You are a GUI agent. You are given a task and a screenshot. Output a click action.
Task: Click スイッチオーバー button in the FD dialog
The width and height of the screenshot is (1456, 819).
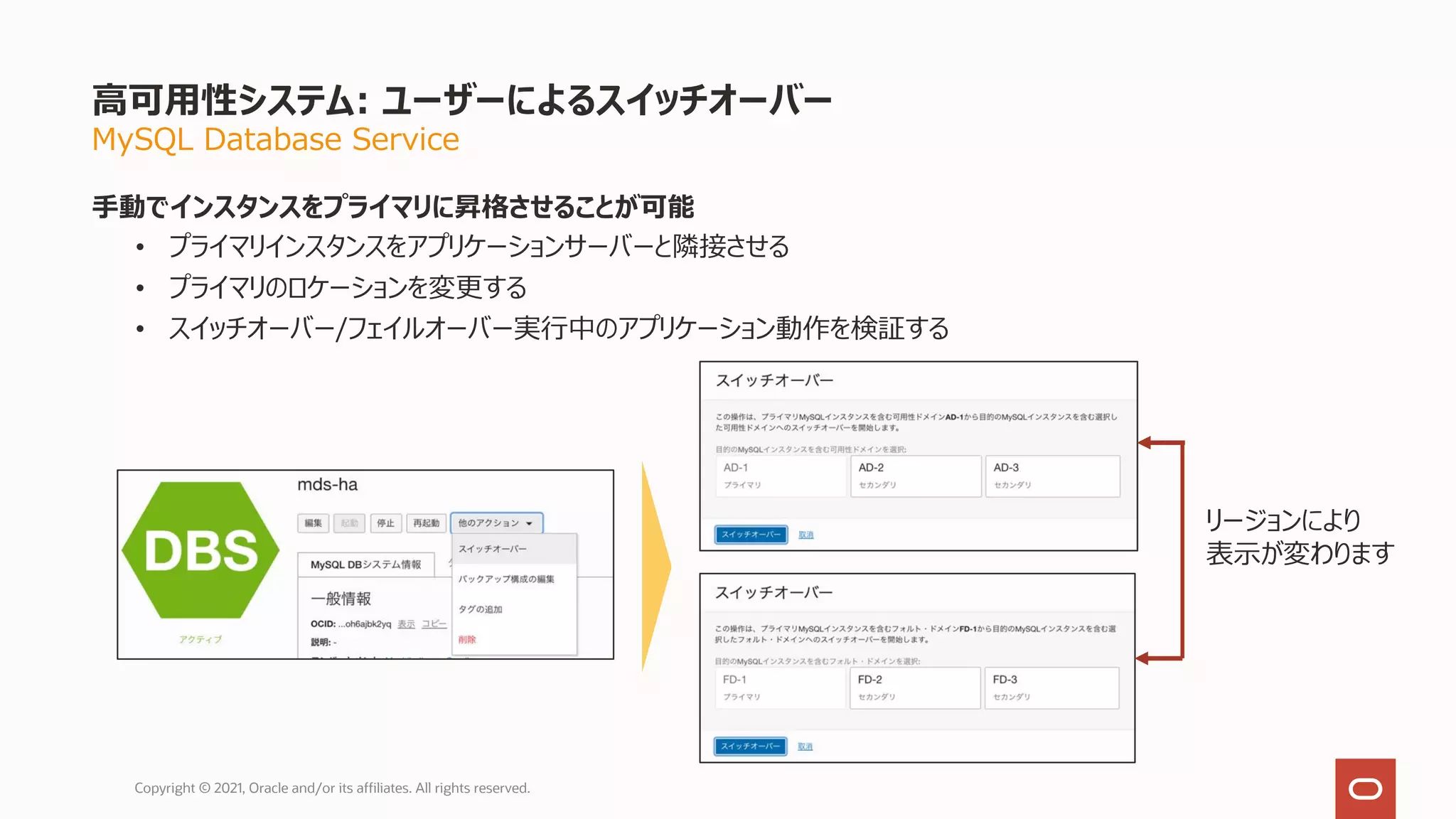click(750, 746)
